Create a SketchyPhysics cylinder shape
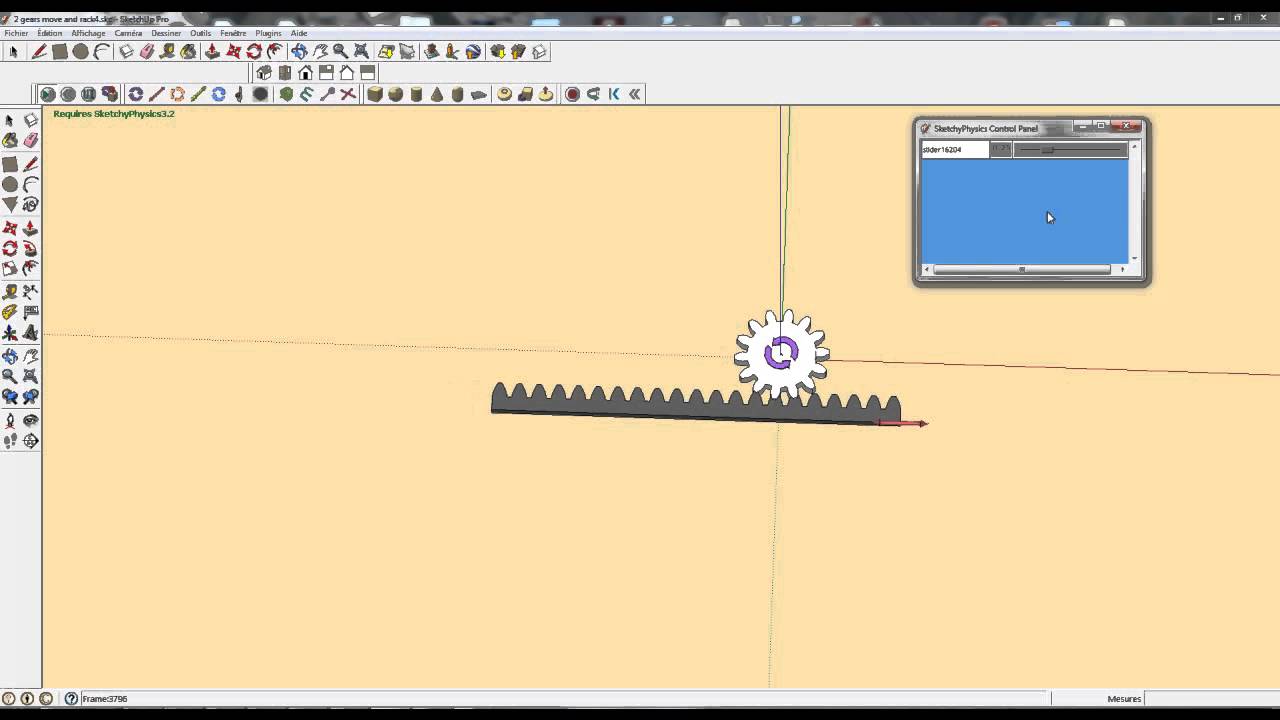The width and height of the screenshot is (1280, 720). [x=416, y=94]
